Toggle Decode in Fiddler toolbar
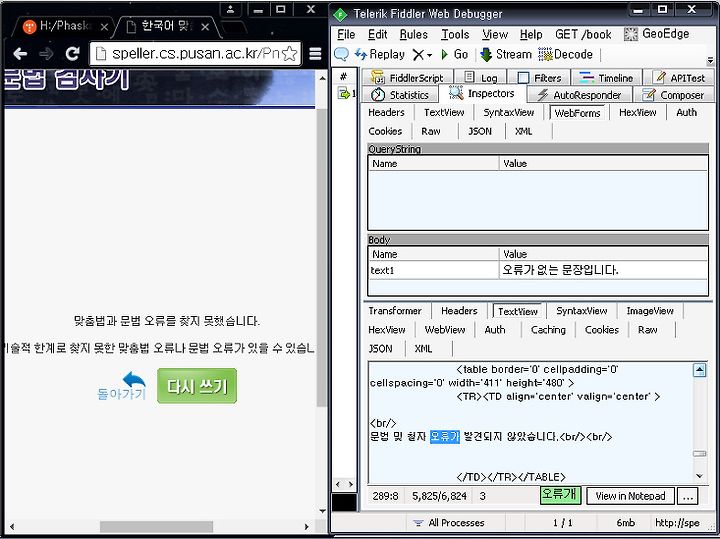The height and width of the screenshot is (539, 720). click(x=565, y=55)
